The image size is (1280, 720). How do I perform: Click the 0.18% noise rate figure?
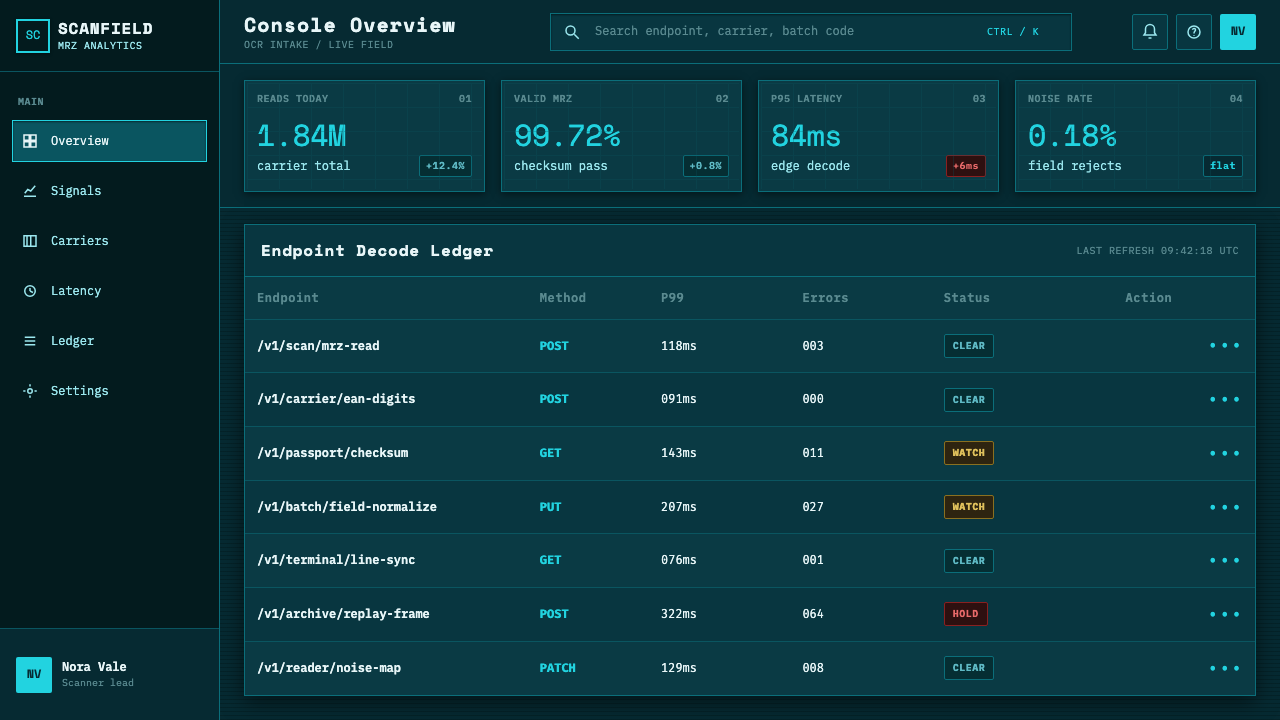[1072, 136]
